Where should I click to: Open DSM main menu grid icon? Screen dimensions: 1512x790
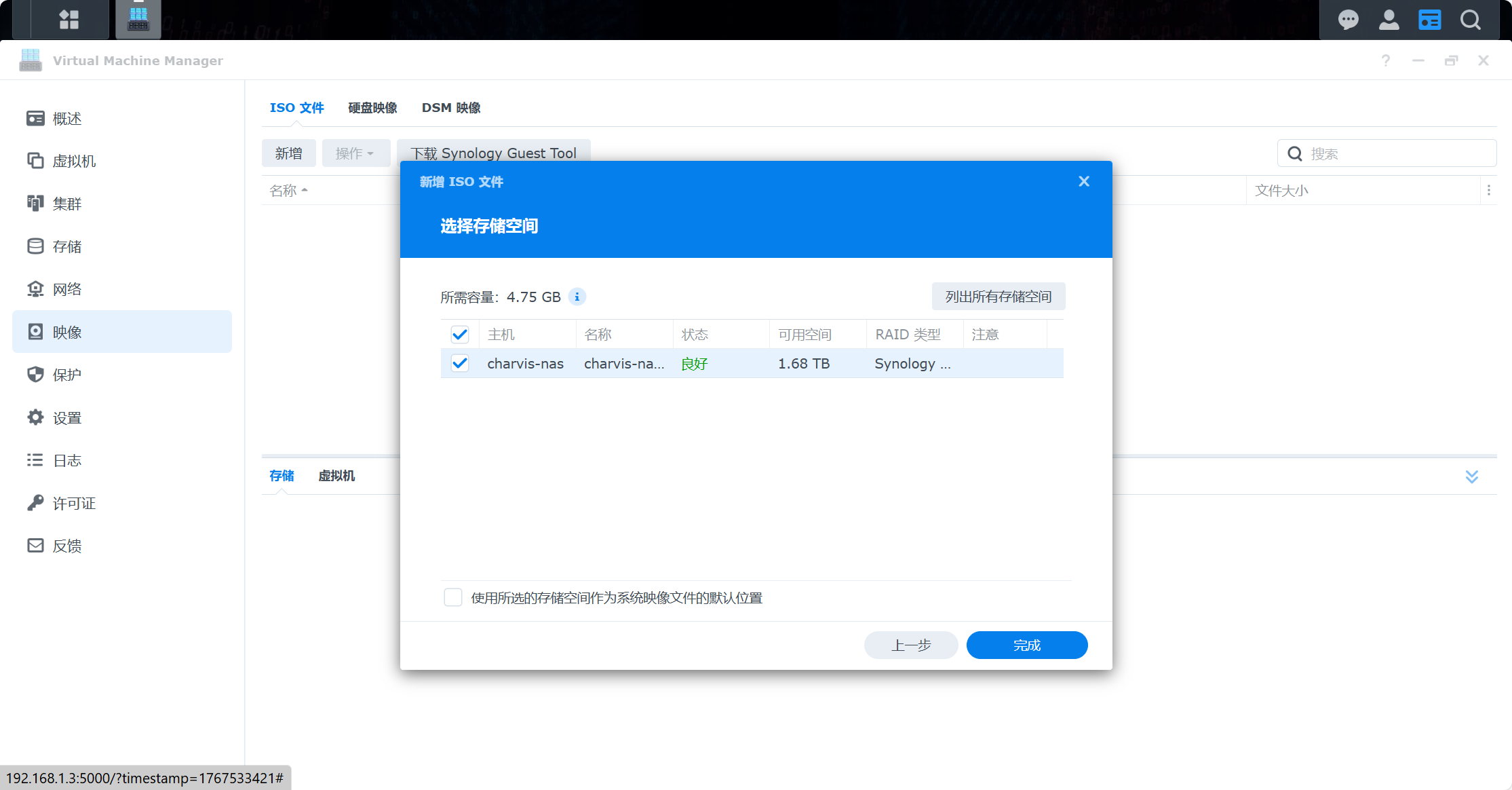[x=69, y=20]
